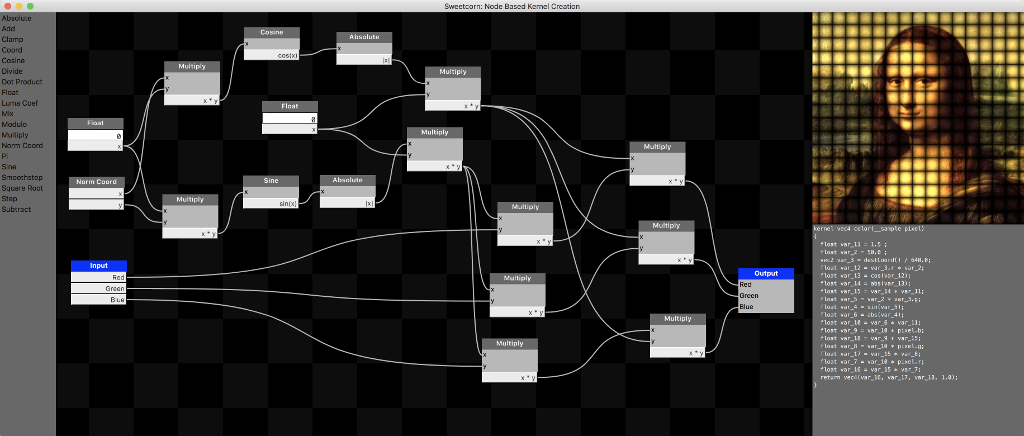Choose Divide from the sidebar list
1024x436 pixels.
point(12,71)
